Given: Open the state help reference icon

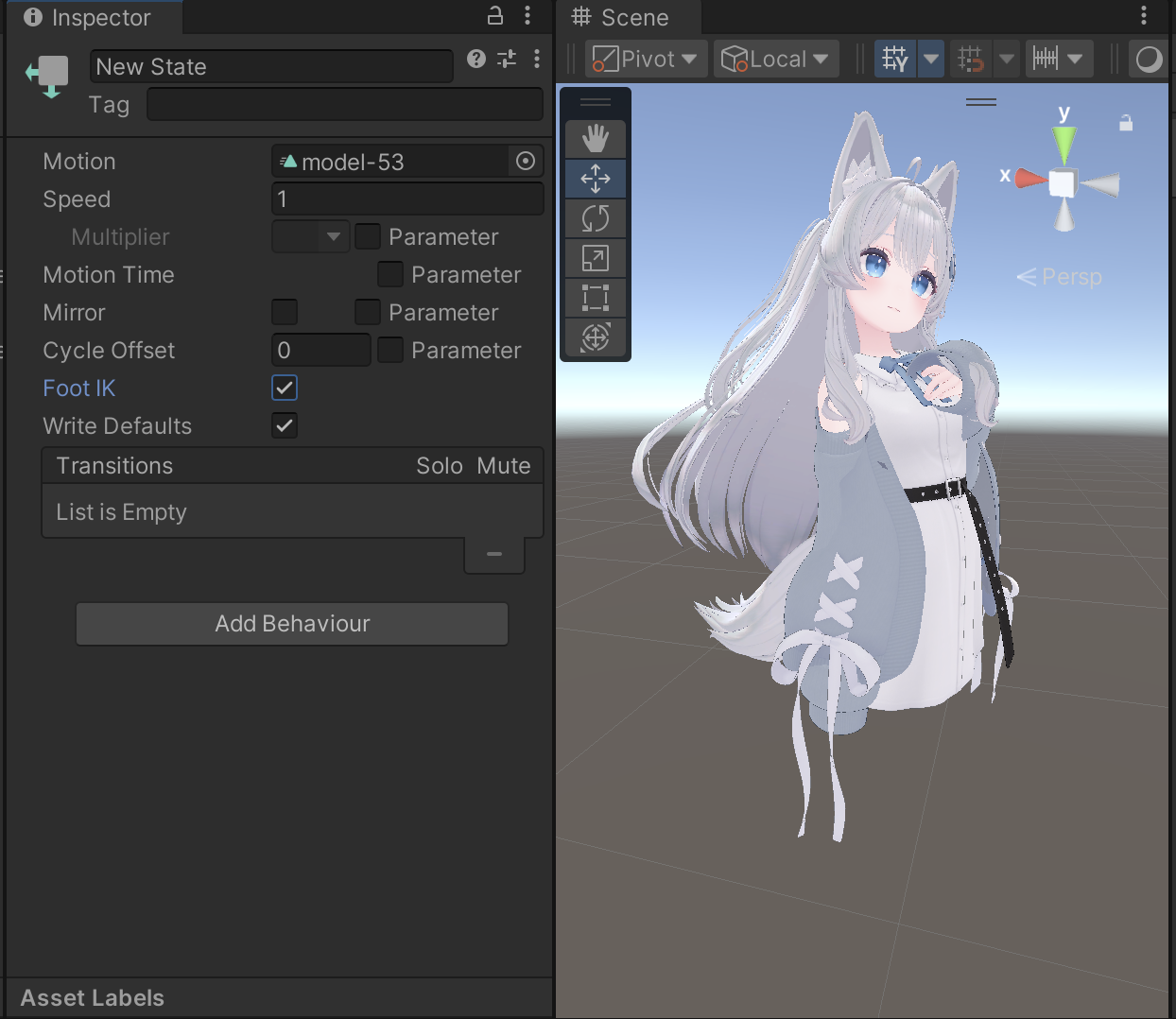Looking at the screenshot, I should point(476,59).
